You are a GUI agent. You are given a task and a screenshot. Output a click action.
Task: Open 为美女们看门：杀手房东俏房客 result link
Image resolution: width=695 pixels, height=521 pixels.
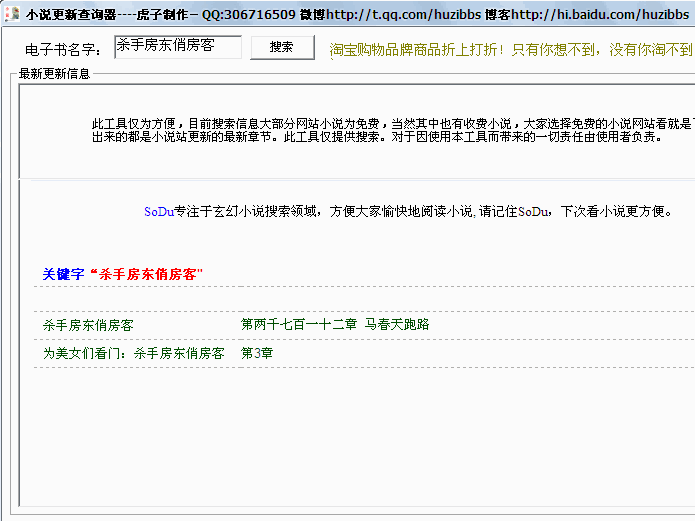(133, 353)
